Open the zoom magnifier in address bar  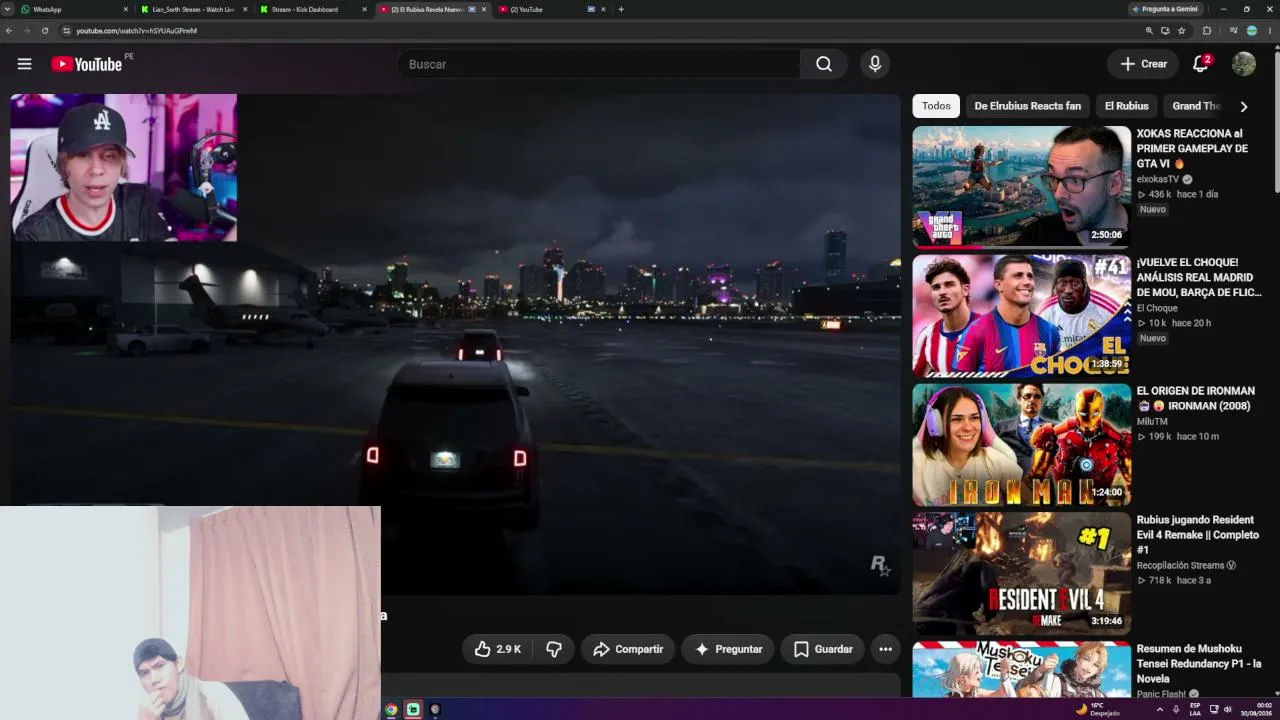point(1149,31)
